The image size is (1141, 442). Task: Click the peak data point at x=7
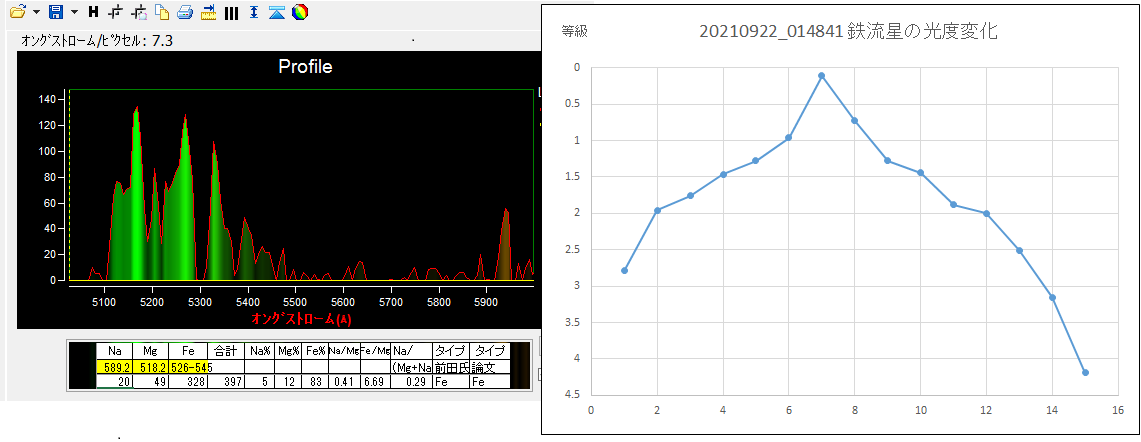821,75
